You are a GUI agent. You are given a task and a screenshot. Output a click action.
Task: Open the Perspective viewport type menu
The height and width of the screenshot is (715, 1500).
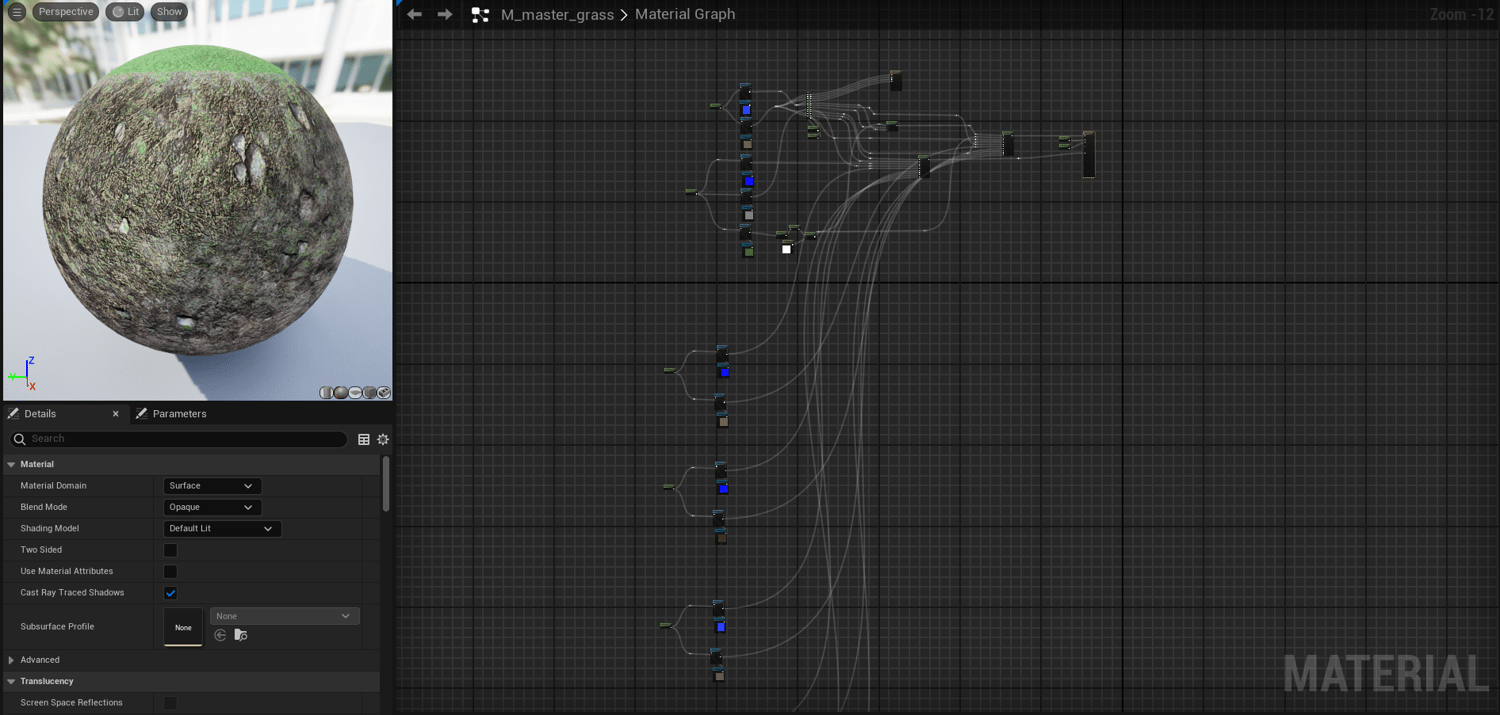65,12
